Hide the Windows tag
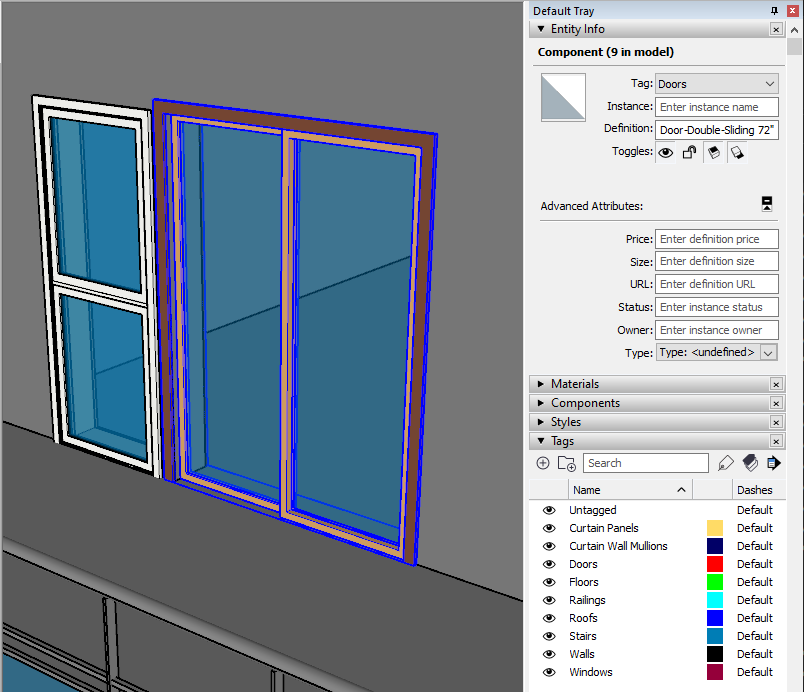 548,672
